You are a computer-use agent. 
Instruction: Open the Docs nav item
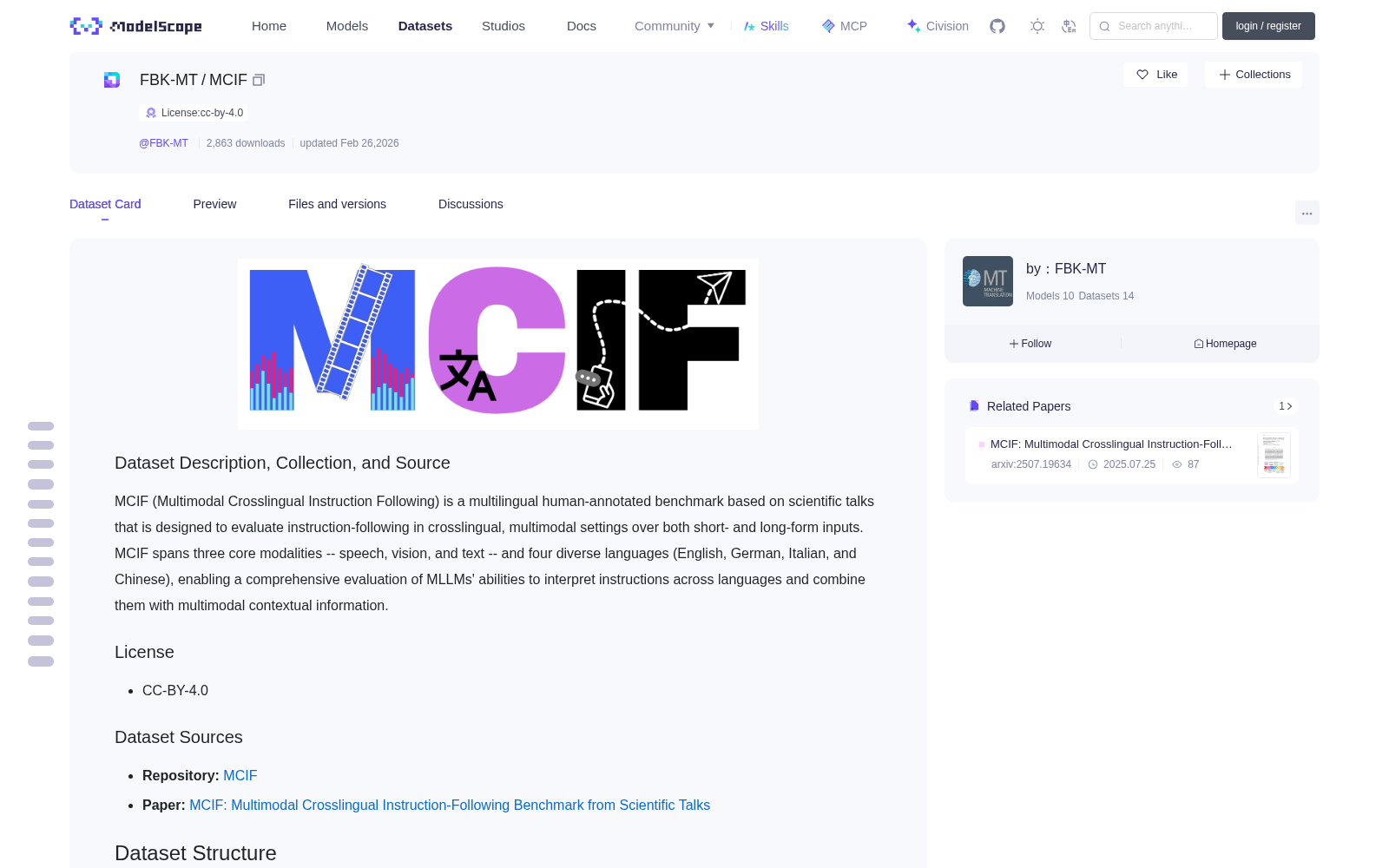tap(582, 26)
